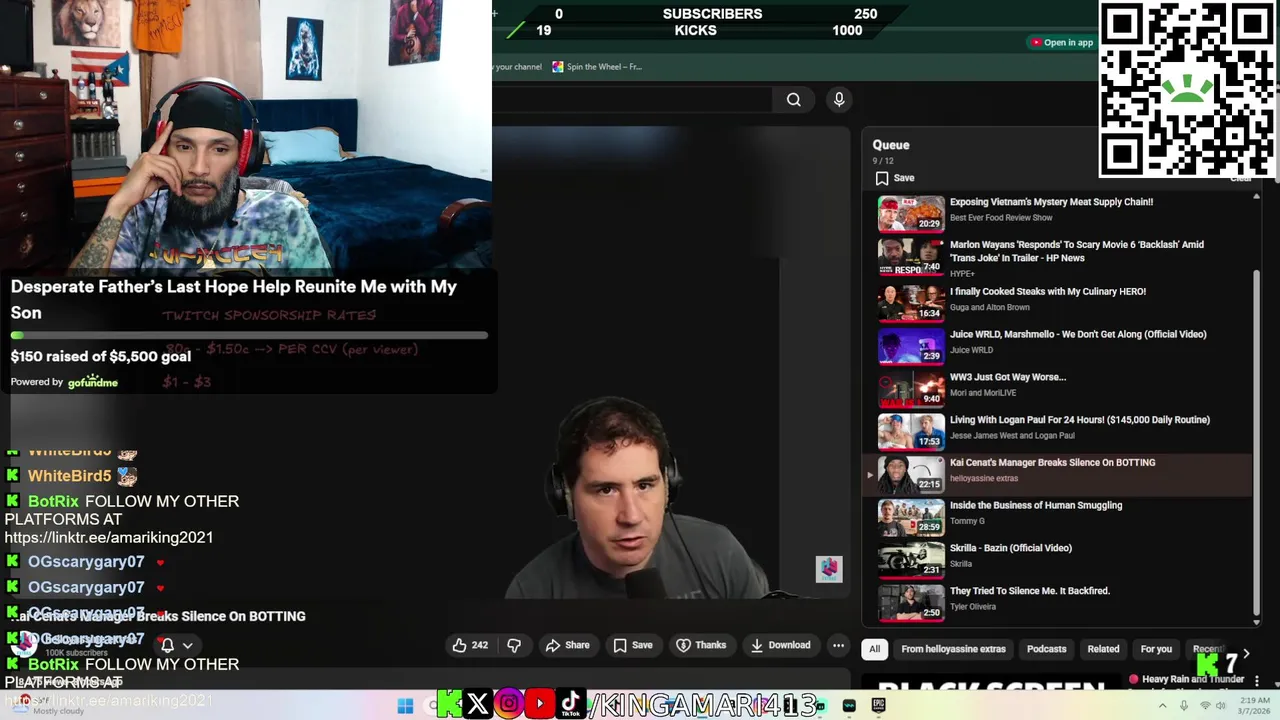
Task: Open the helloyassine extras channel name in queue
Action: 984,479
